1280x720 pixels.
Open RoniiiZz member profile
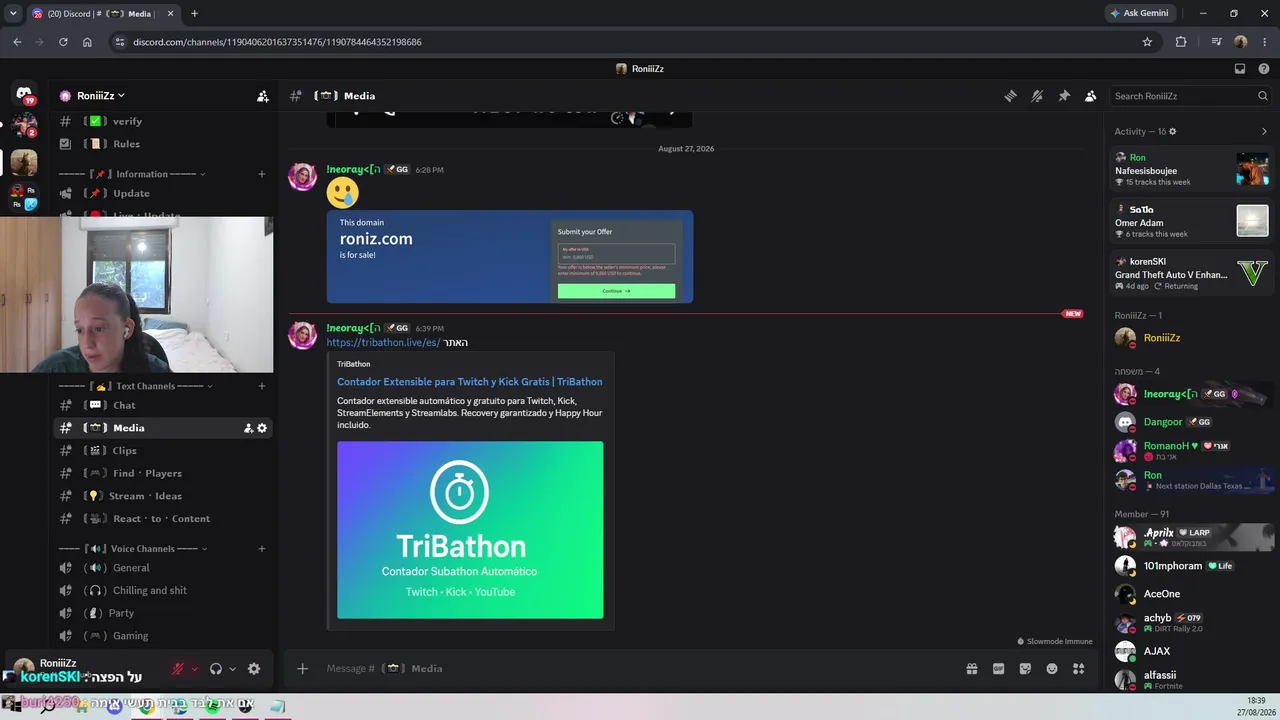[x=1192, y=338]
